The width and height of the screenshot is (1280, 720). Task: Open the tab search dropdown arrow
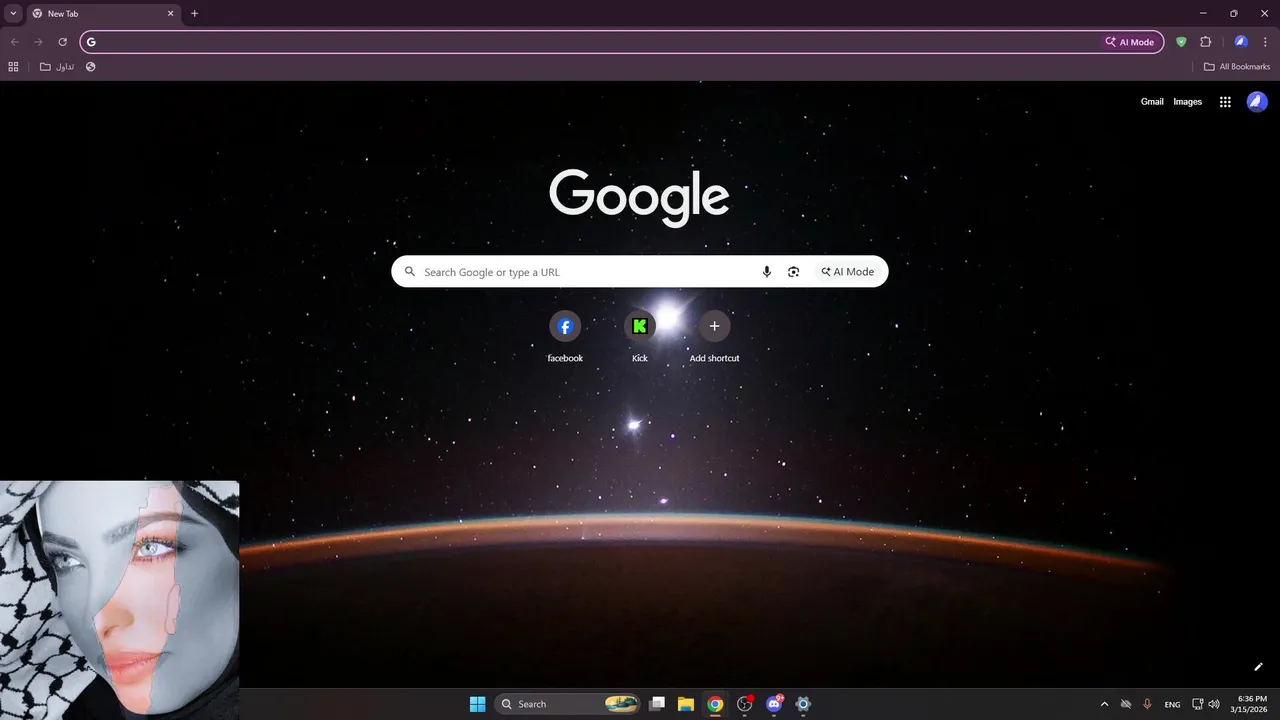tap(13, 14)
